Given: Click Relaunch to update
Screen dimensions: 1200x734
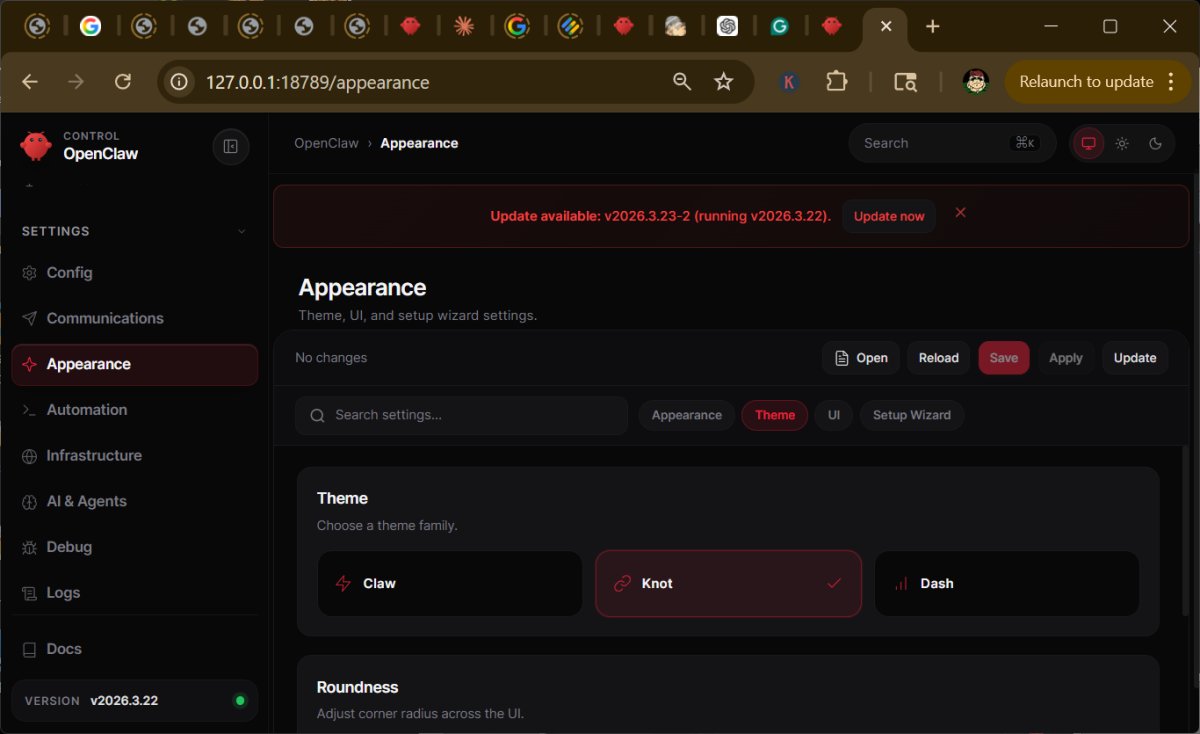Looking at the screenshot, I should [1086, 82].
